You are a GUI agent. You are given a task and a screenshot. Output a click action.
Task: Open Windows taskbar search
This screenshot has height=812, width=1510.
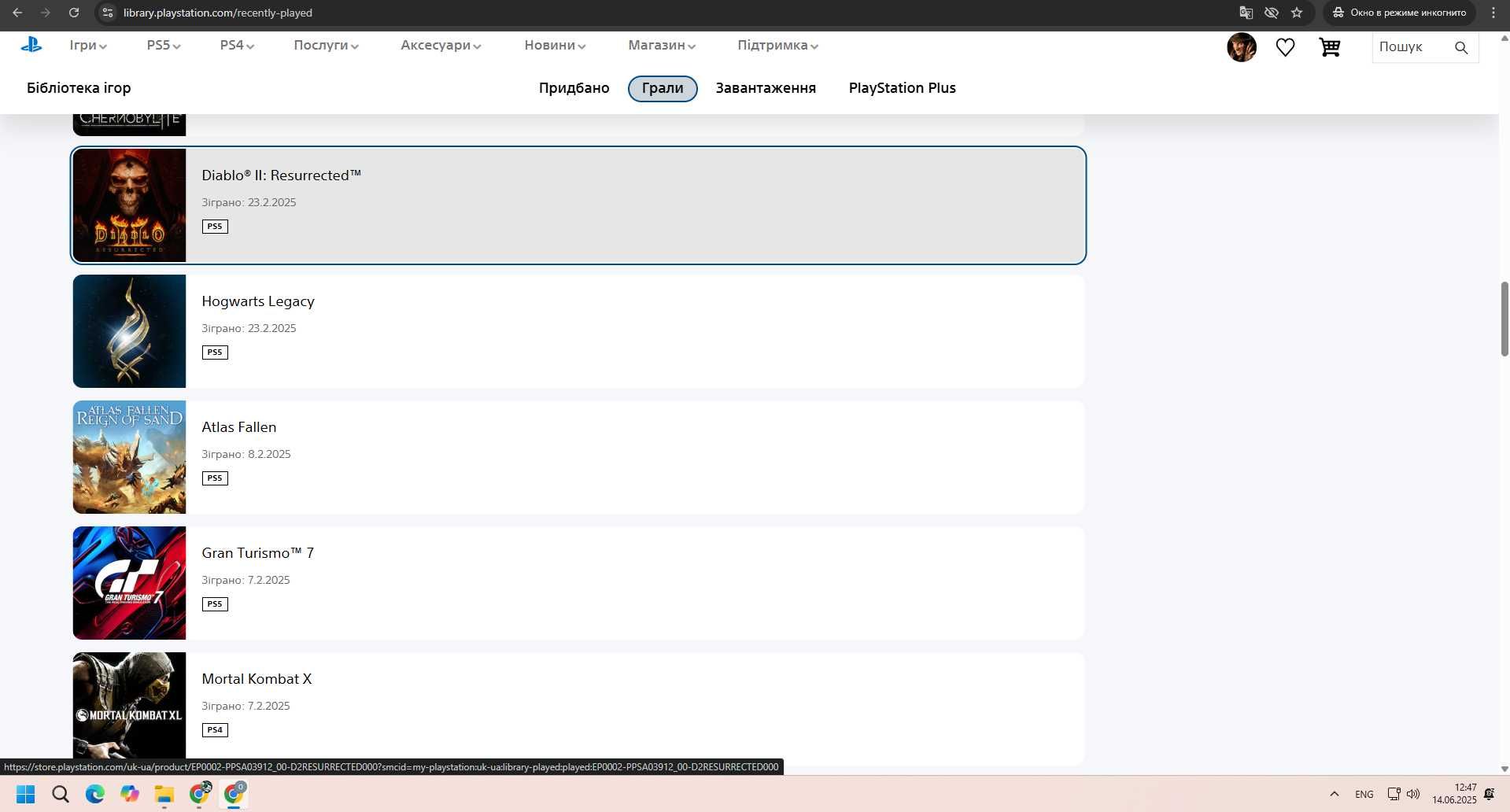pos(61,794)
